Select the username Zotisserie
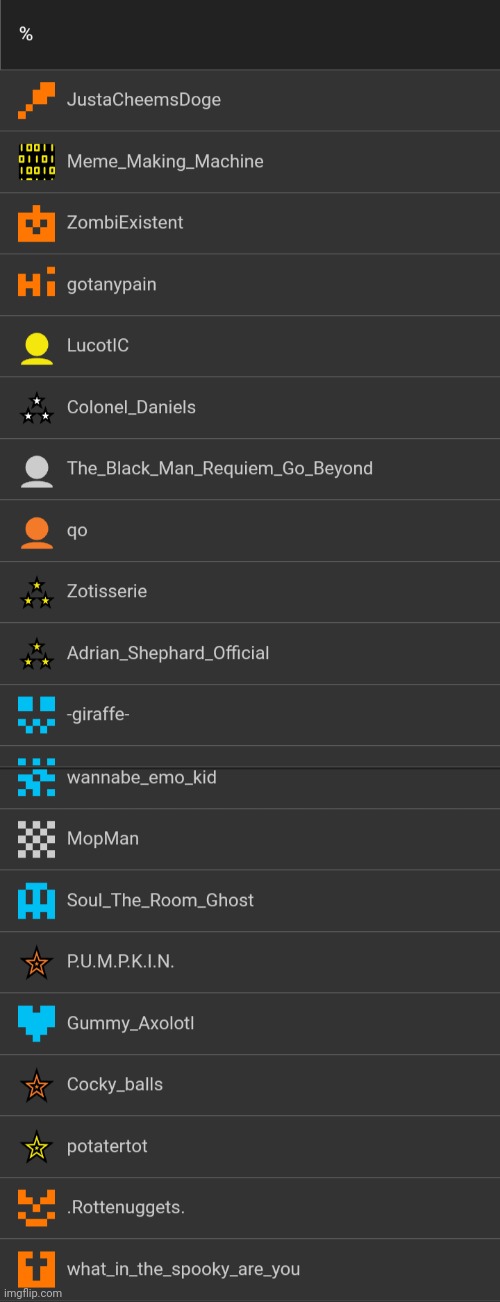 (107, 591)
